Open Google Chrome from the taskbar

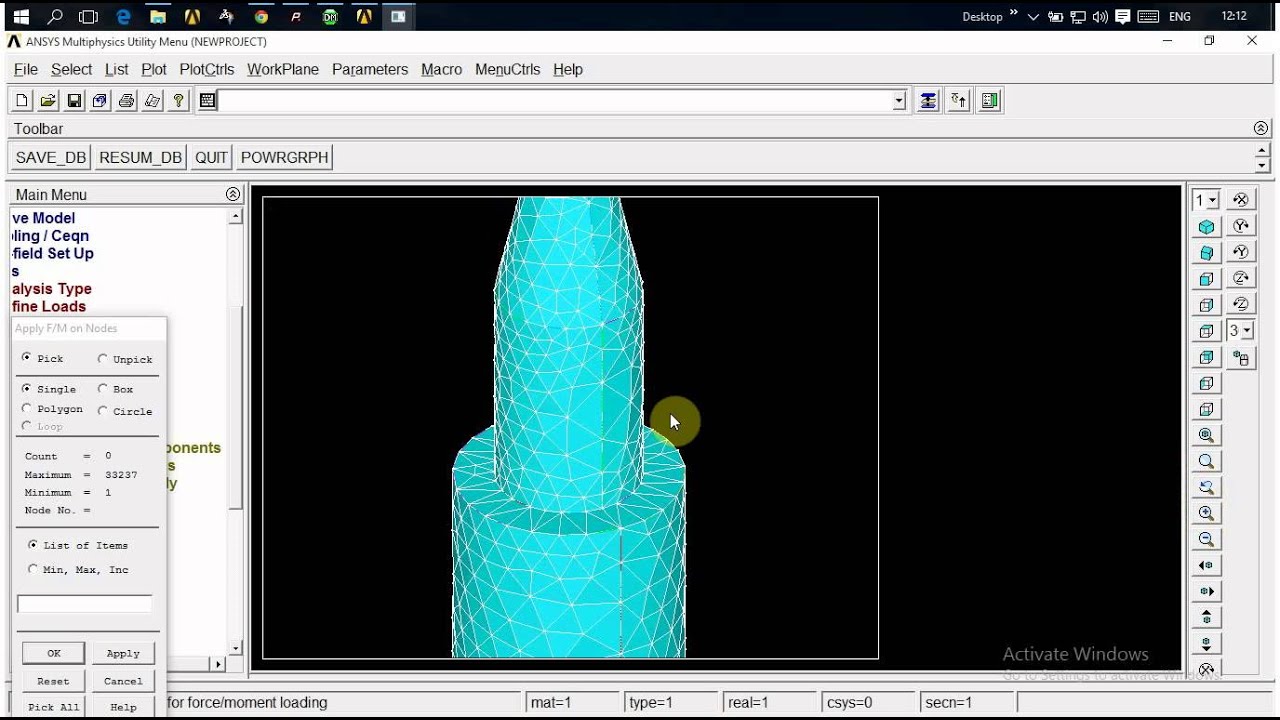[261, 16]
